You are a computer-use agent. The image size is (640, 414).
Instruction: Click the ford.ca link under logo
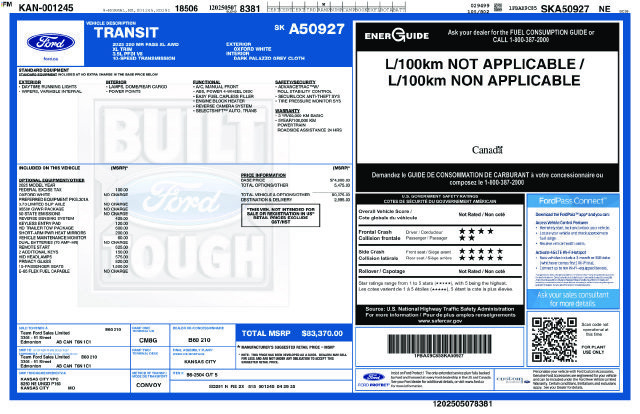(x=51, y=59)
